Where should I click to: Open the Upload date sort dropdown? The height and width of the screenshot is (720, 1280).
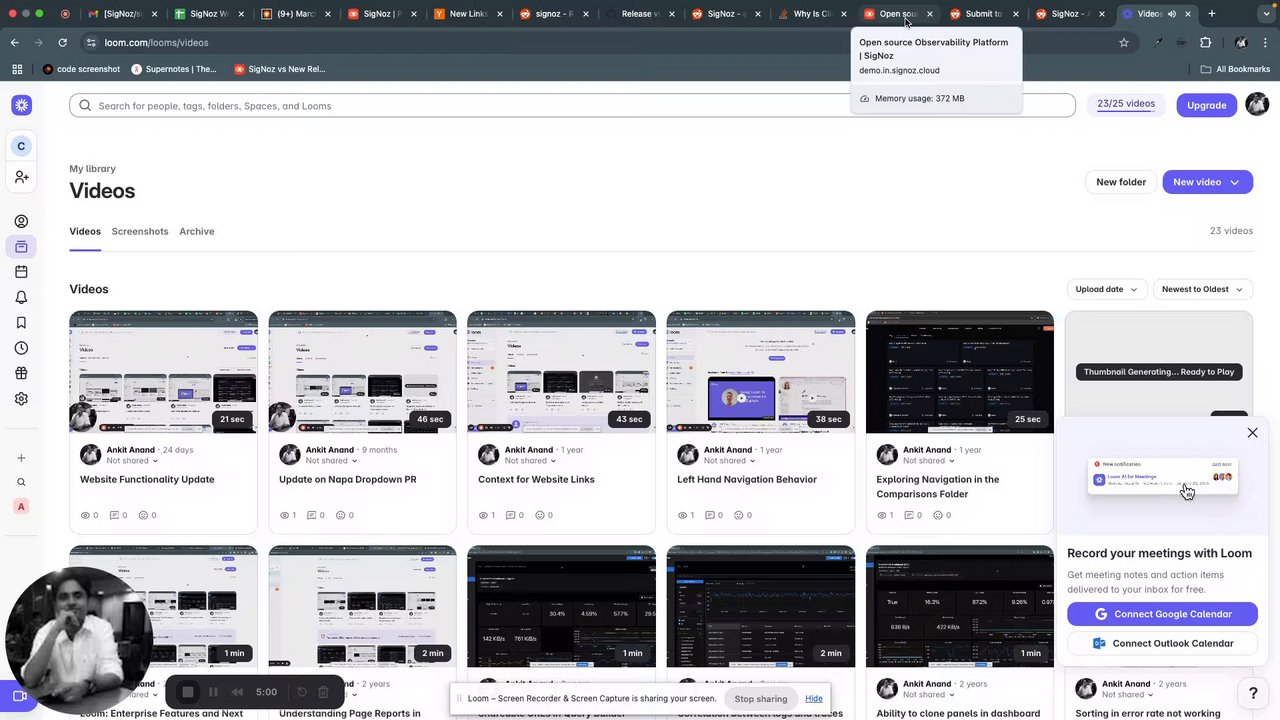point(1106,289)
